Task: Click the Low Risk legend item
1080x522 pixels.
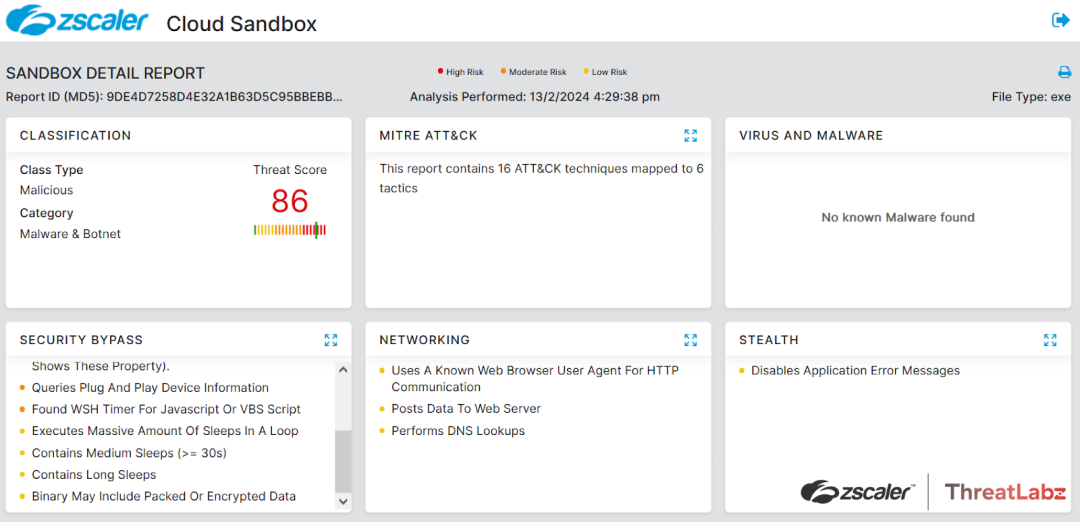Action: (x=606, y=72)
